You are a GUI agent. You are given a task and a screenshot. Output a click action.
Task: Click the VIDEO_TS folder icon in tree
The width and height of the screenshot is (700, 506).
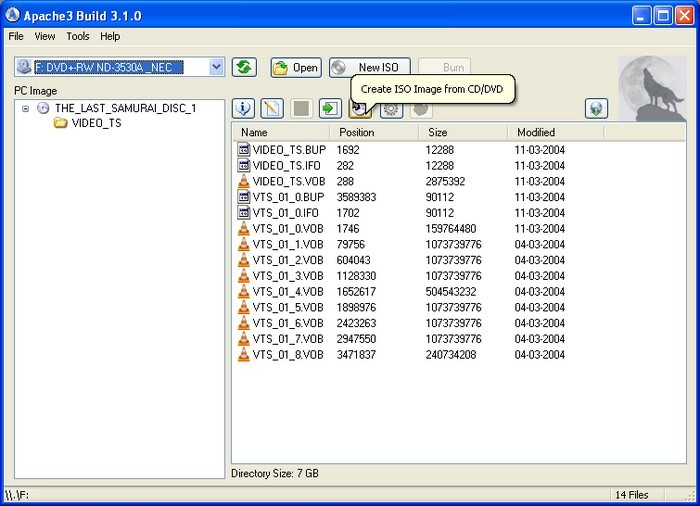[60, 123]
